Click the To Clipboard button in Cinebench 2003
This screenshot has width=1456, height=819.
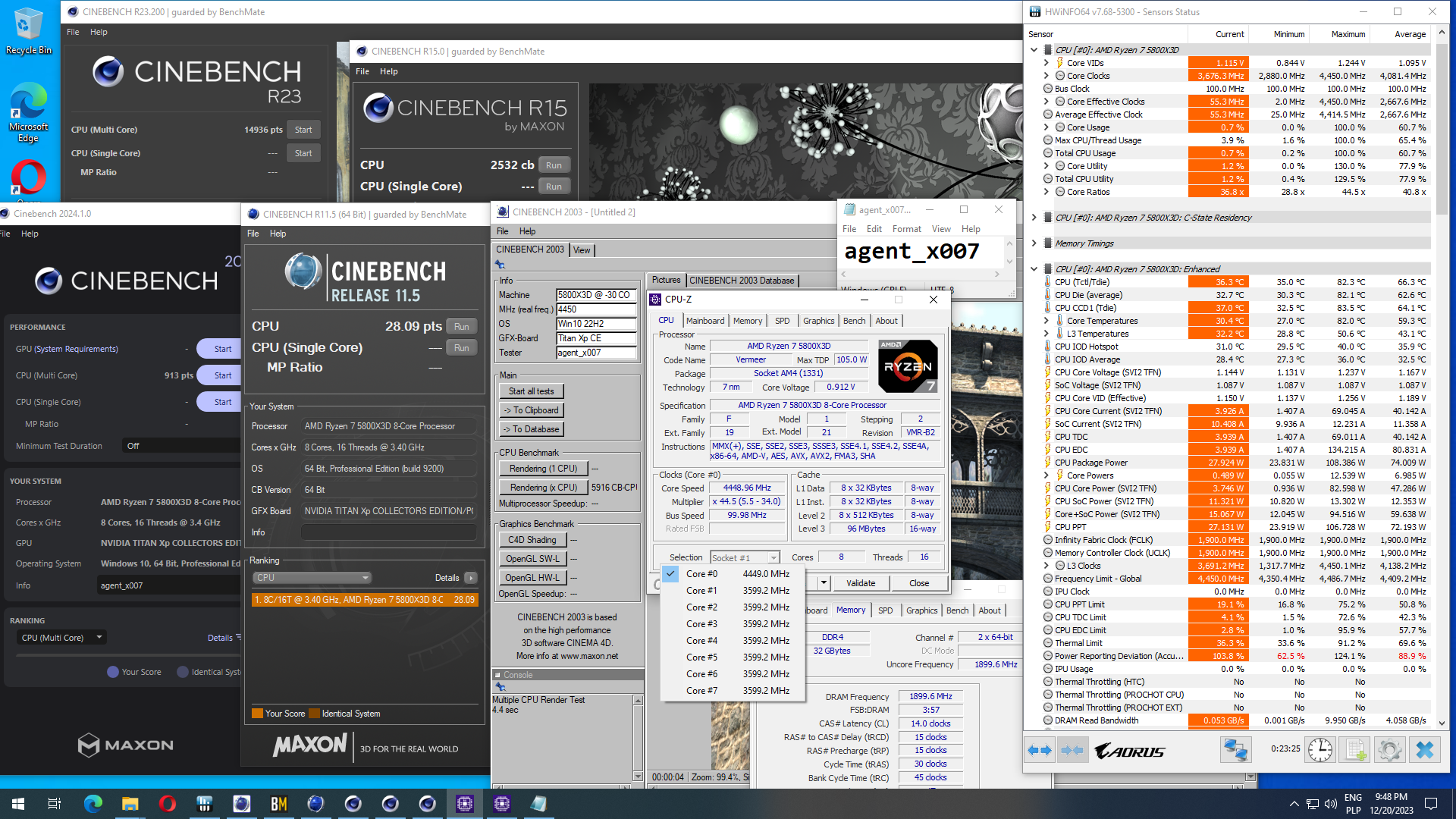click(x=532, y=410)
